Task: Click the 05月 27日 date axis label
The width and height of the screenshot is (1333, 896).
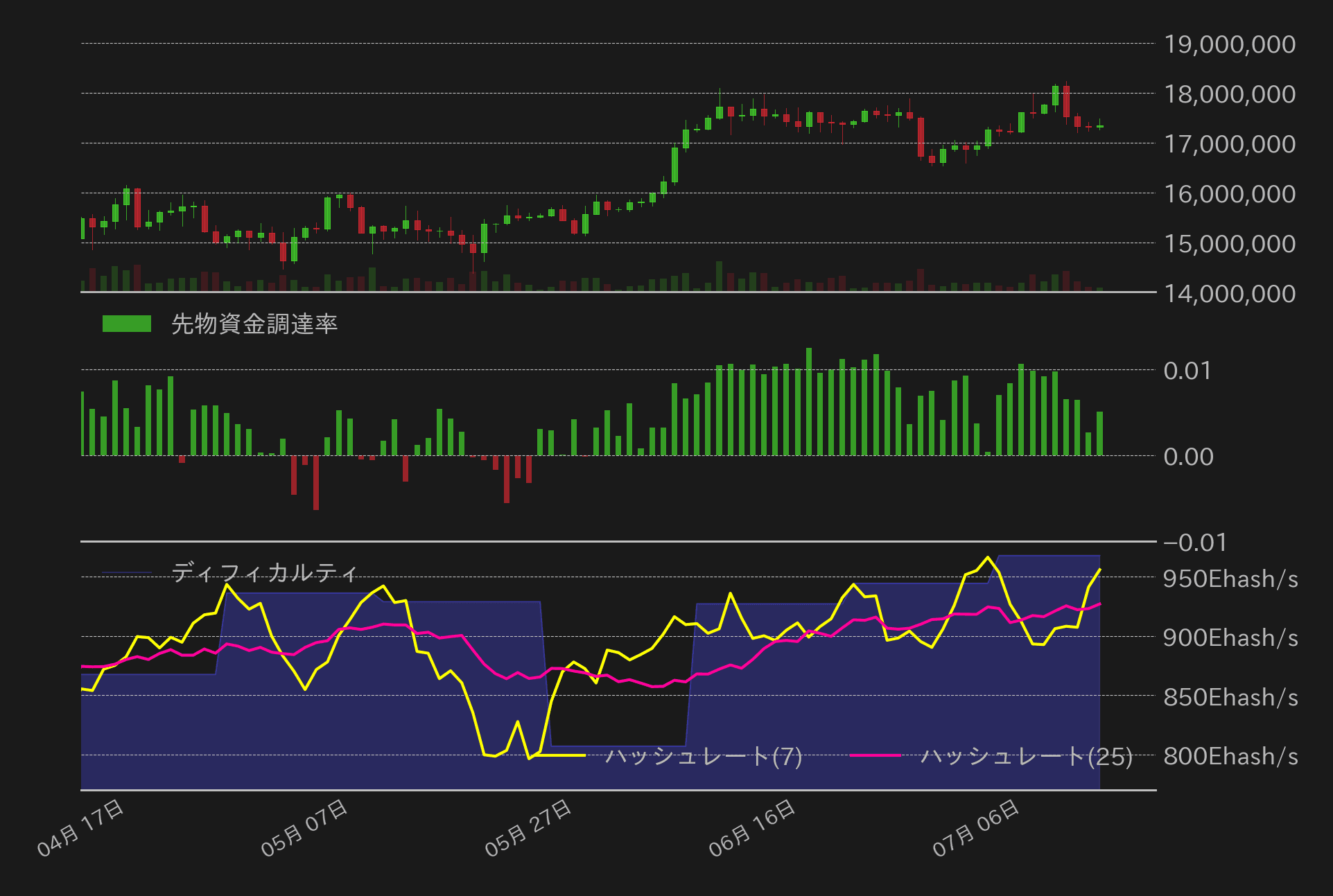Action: point(528,828)
